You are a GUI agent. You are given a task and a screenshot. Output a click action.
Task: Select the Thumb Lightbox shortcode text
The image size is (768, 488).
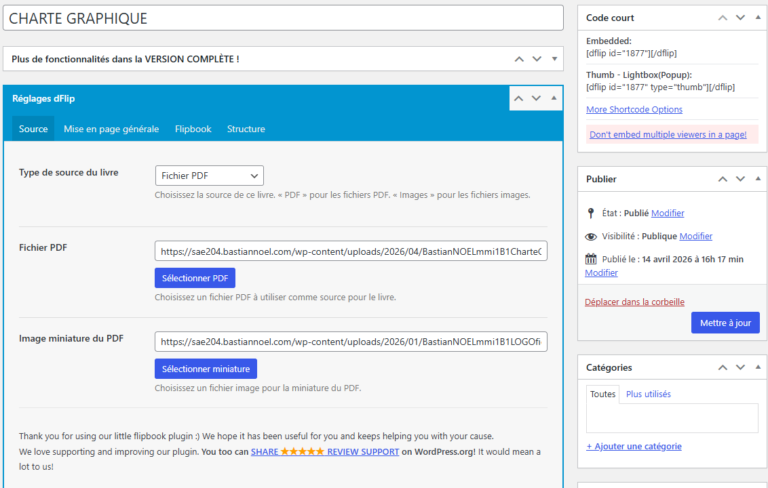(x=660, y=87)
